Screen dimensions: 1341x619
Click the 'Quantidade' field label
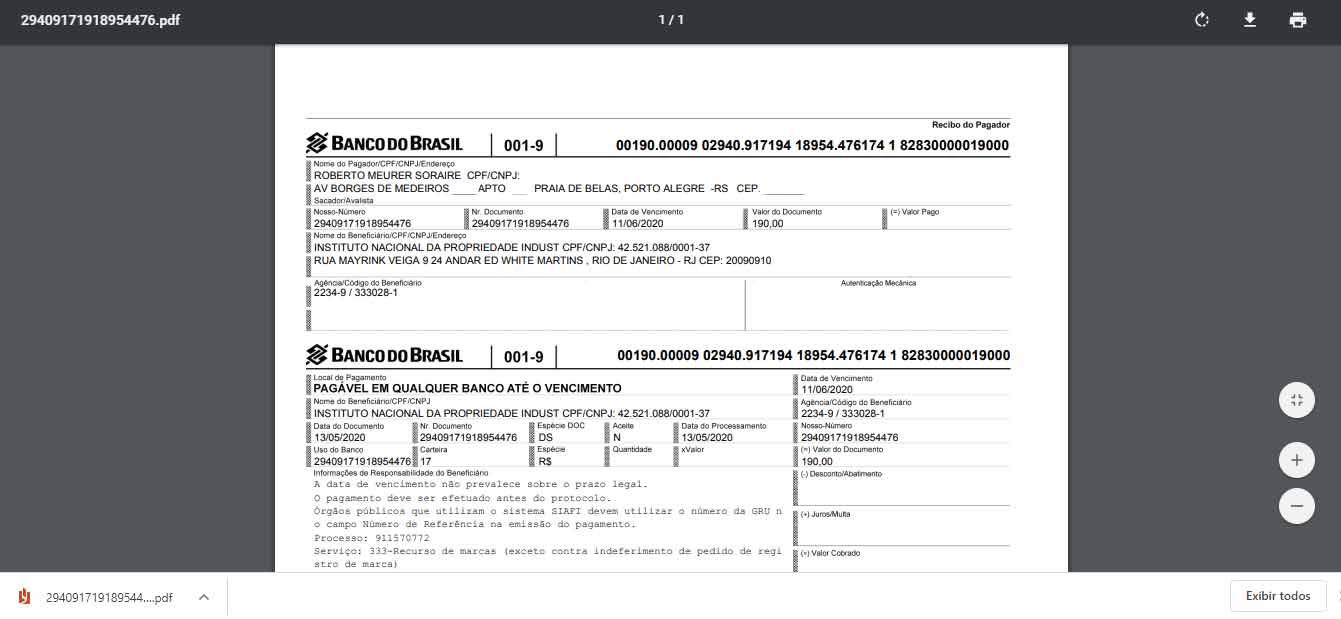(632, 450)
